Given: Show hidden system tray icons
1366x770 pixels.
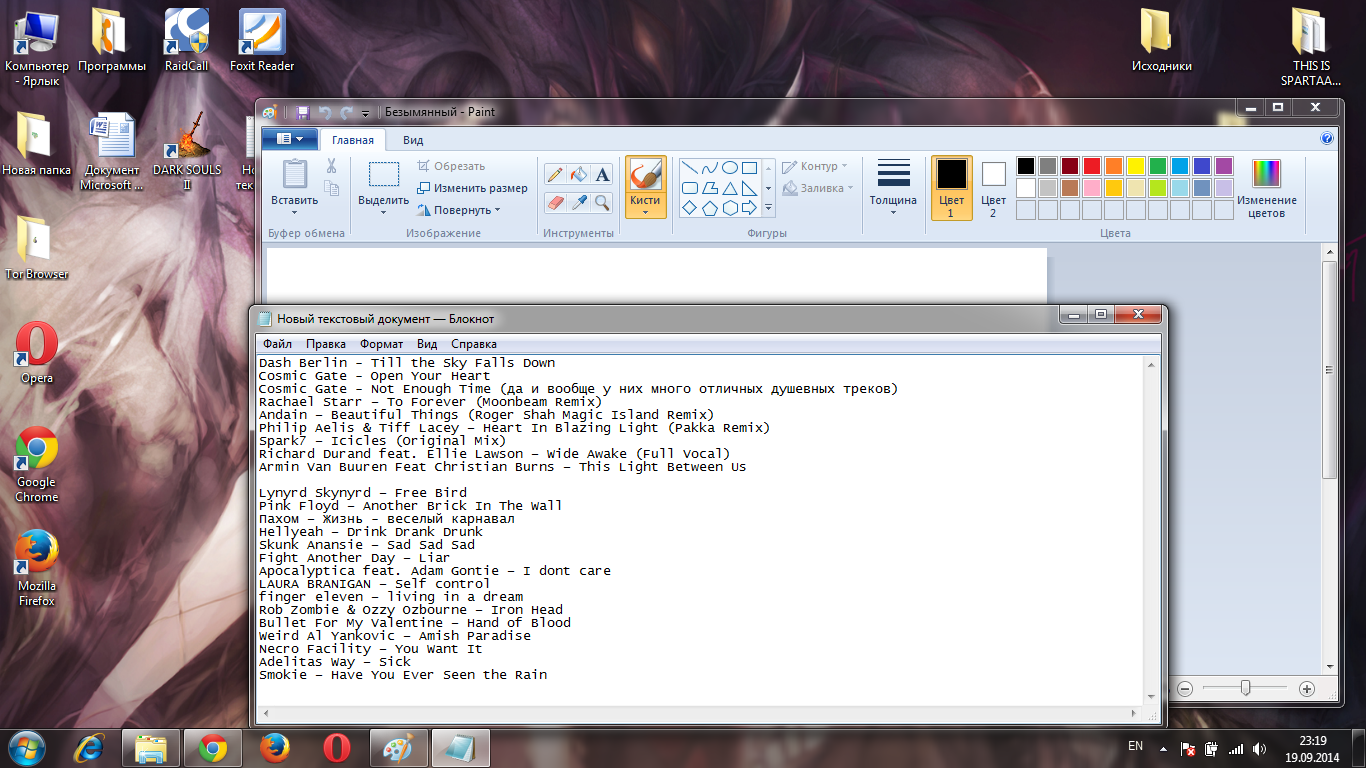Looking at the screenshot, I should (1162, 748).
